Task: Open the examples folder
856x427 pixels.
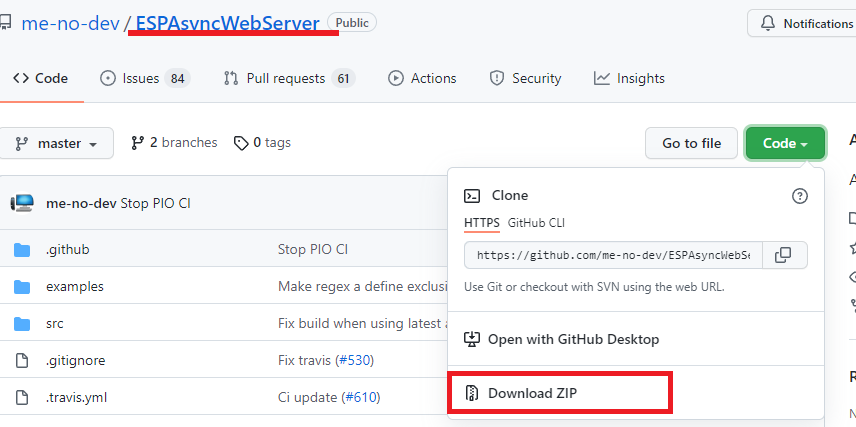Action: tap(75, 286)
